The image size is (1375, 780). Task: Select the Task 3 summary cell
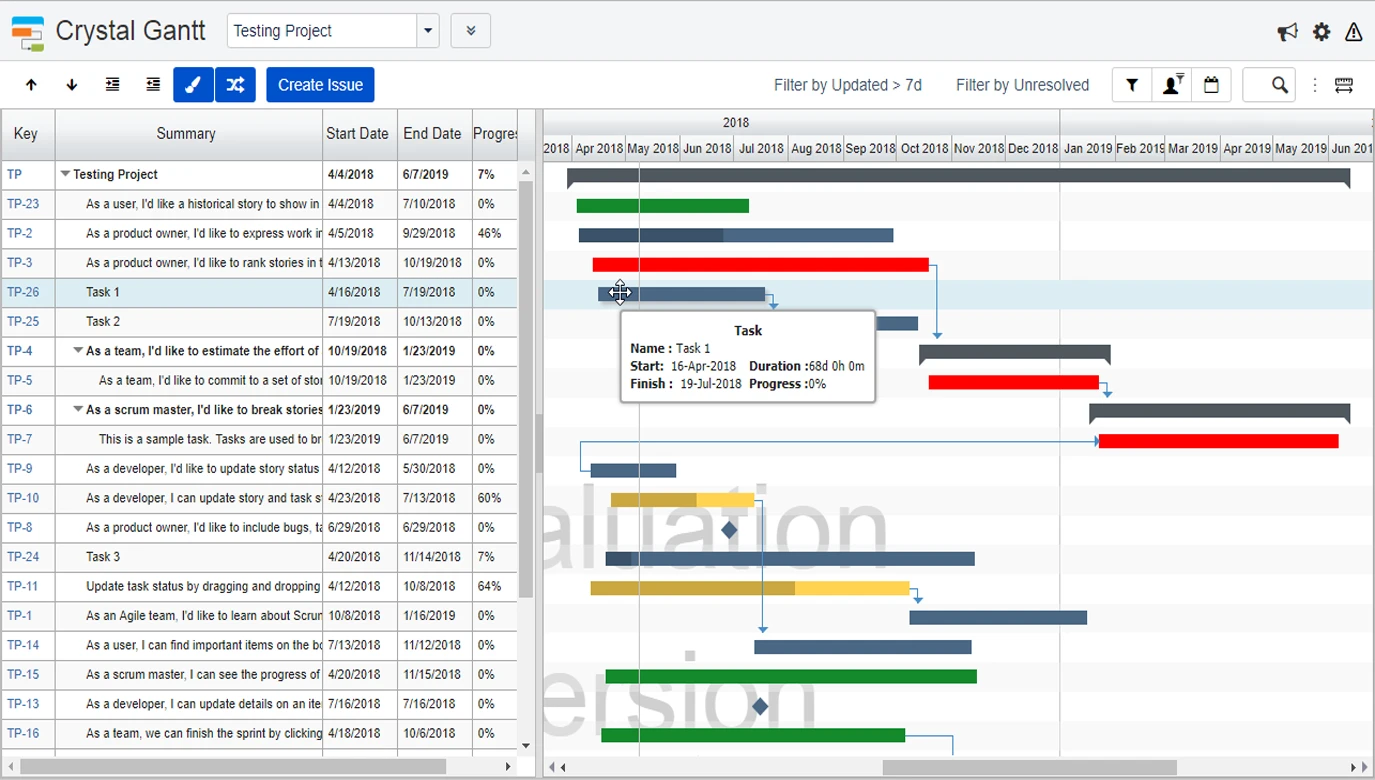pos(189,557)
